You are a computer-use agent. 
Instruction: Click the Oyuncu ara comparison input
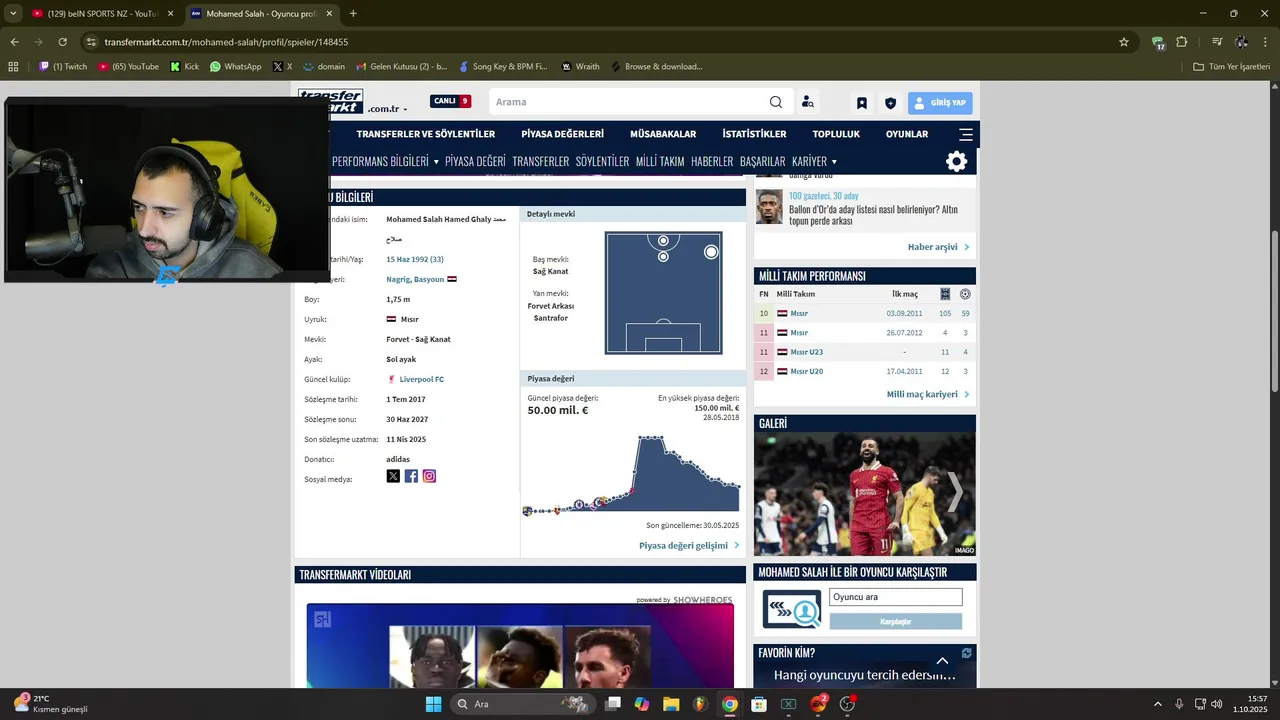[895, 597]
